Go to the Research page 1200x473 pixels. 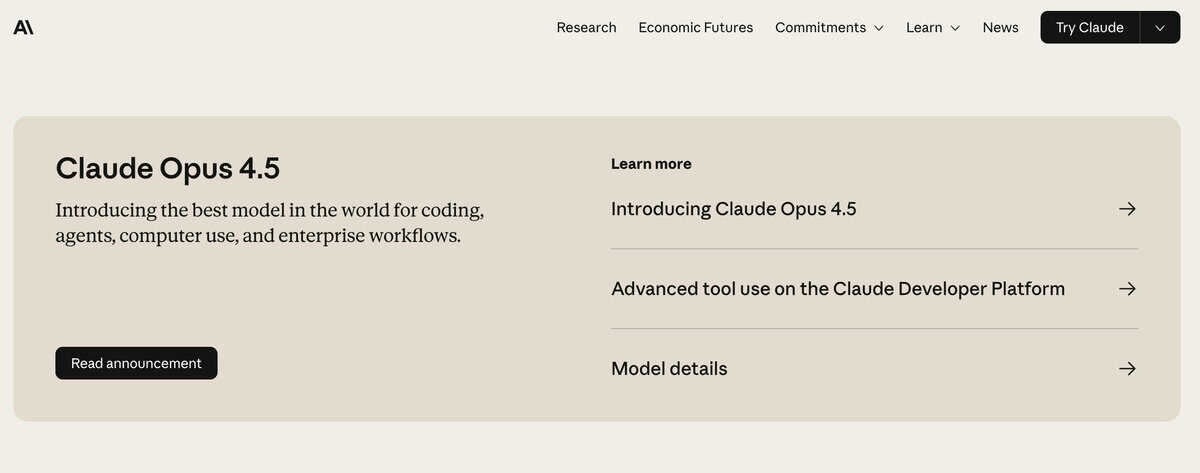[586, 28]
